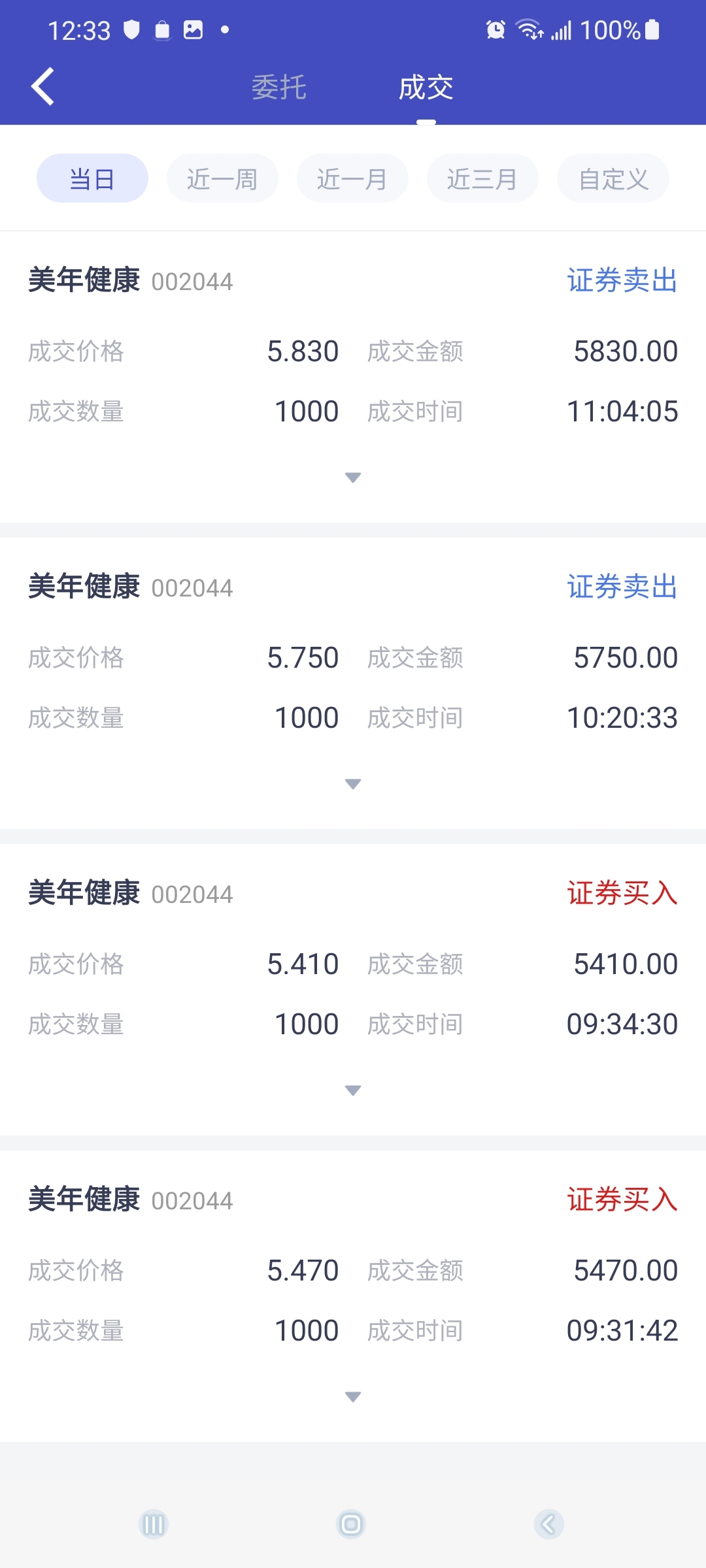Tap the image notification icon in status bar
Screen dimensions: 706x1568
(193, 30)
